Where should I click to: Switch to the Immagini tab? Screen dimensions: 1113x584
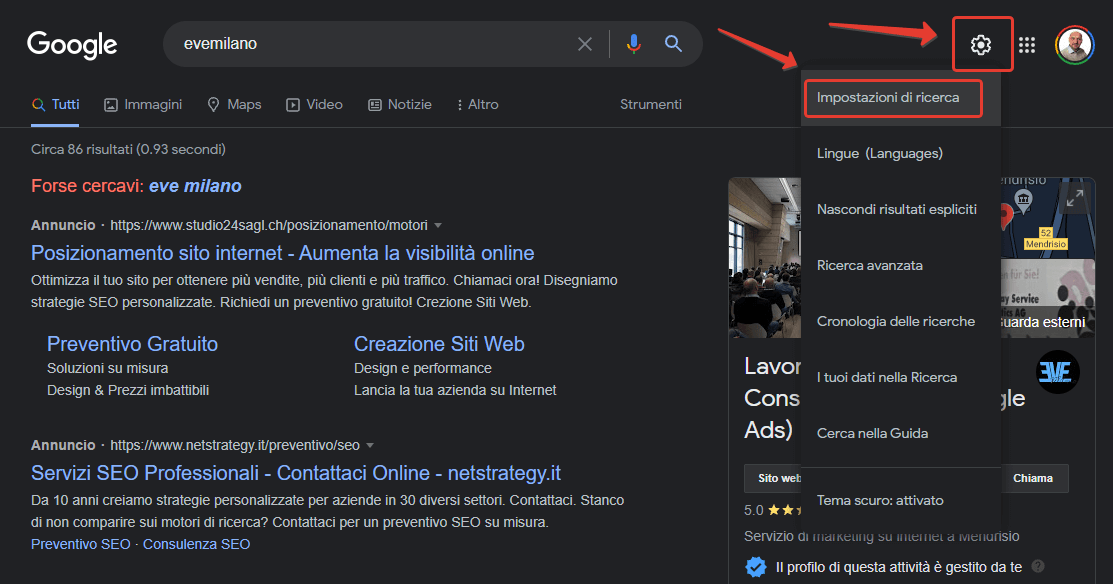[143, 104]
